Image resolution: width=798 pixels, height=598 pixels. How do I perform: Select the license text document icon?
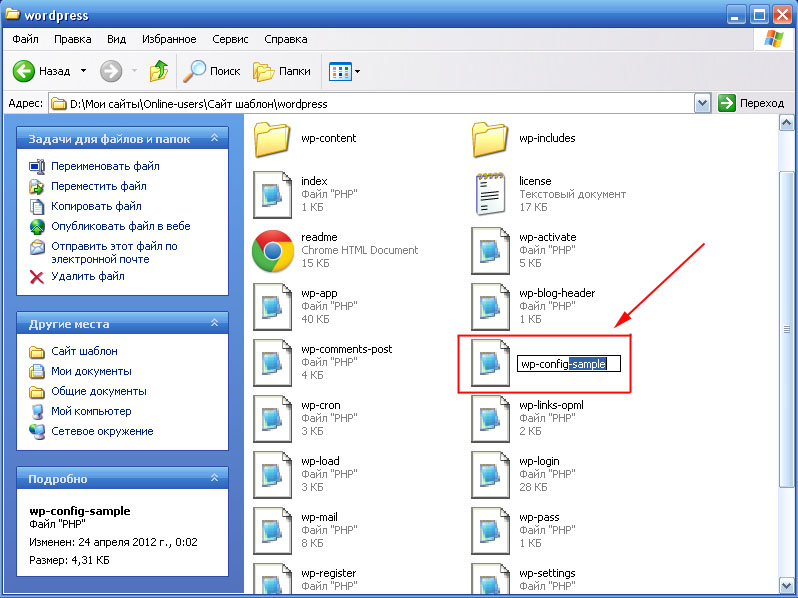coord(490,194)
